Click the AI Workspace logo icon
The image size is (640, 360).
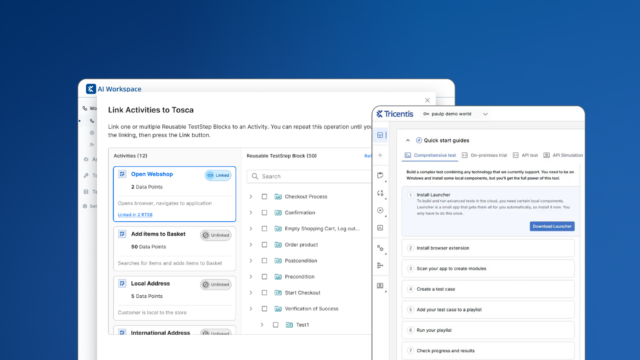click(x=91, y=89)
